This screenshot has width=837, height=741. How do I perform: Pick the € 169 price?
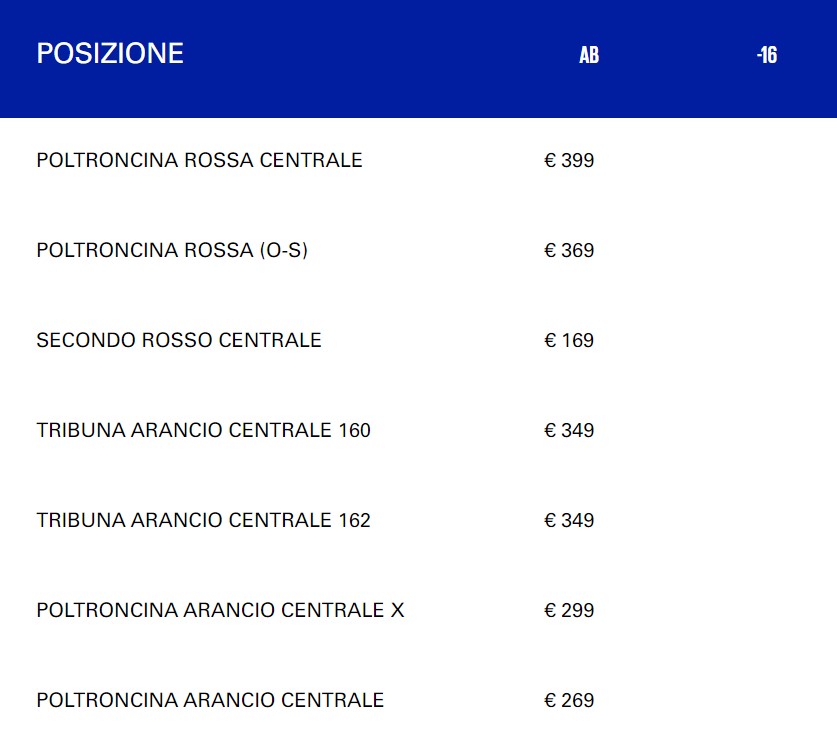569,340
